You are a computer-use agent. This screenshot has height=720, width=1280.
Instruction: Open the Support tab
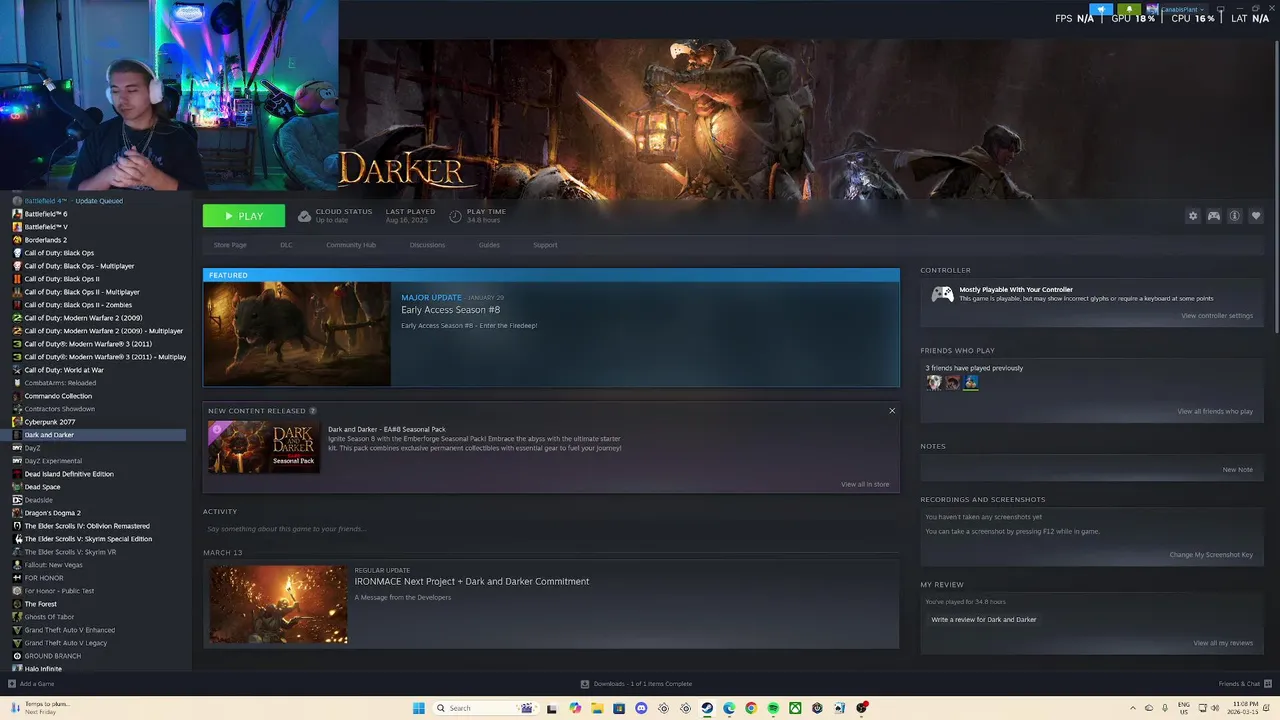(x=545, y=245)
